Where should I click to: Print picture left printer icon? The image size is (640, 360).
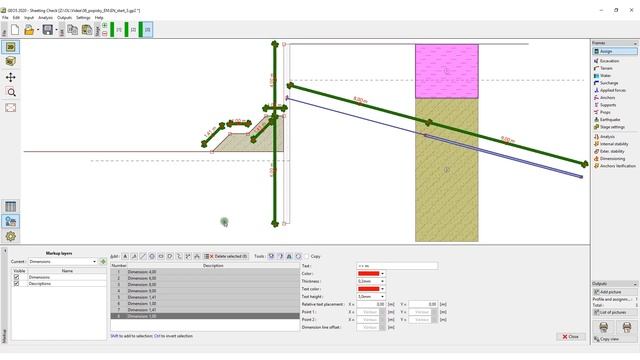pos(604,327)
